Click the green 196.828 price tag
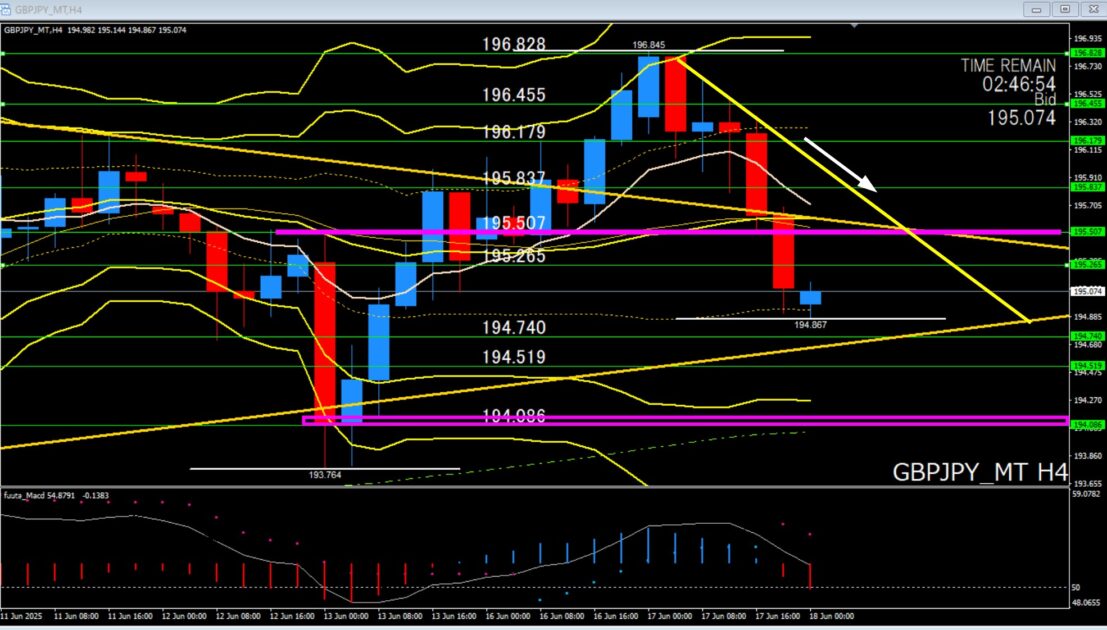 [x=1088, y=53]
